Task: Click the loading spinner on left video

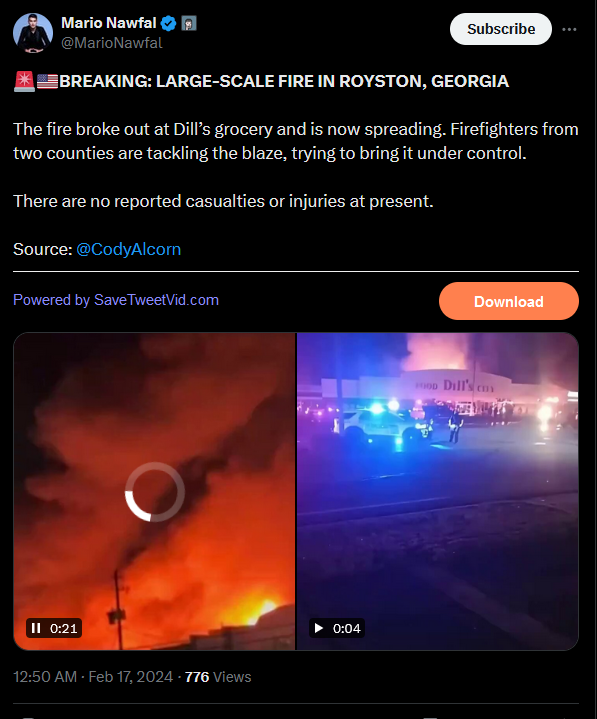Action: click(x=155, y=492)
